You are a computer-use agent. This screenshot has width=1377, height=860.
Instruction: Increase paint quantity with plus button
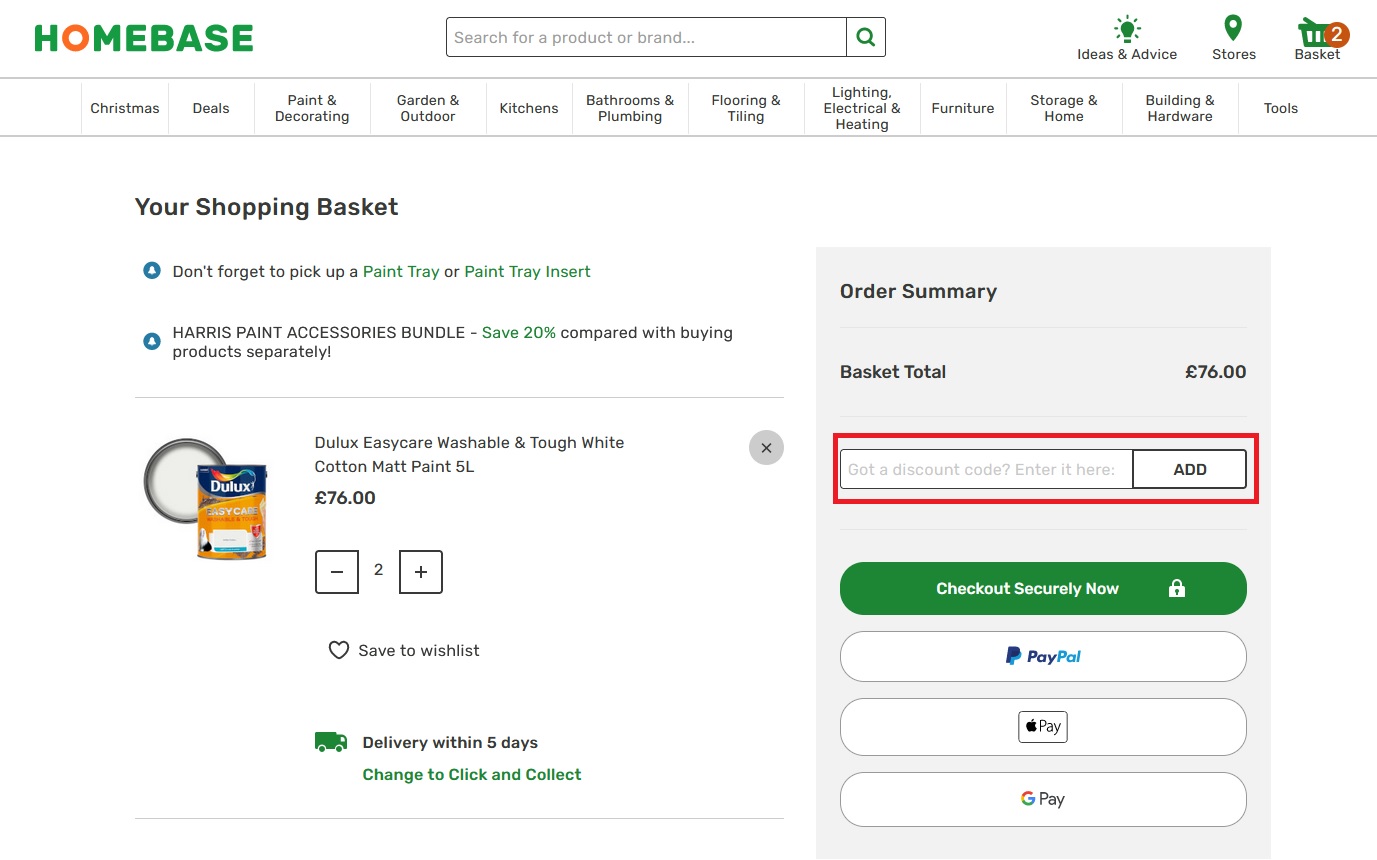pyautogui.click(x=421, y=572)
